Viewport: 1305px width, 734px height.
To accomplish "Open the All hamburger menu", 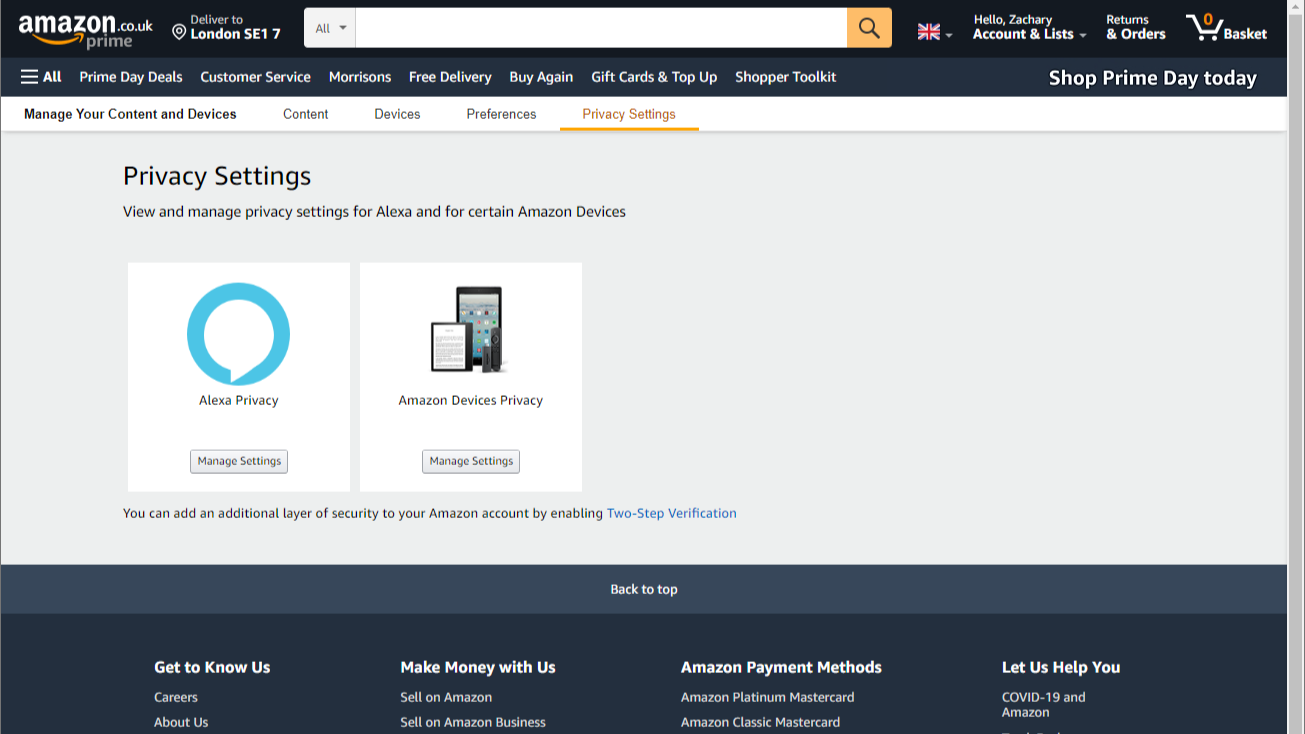I will coord(41,77).
